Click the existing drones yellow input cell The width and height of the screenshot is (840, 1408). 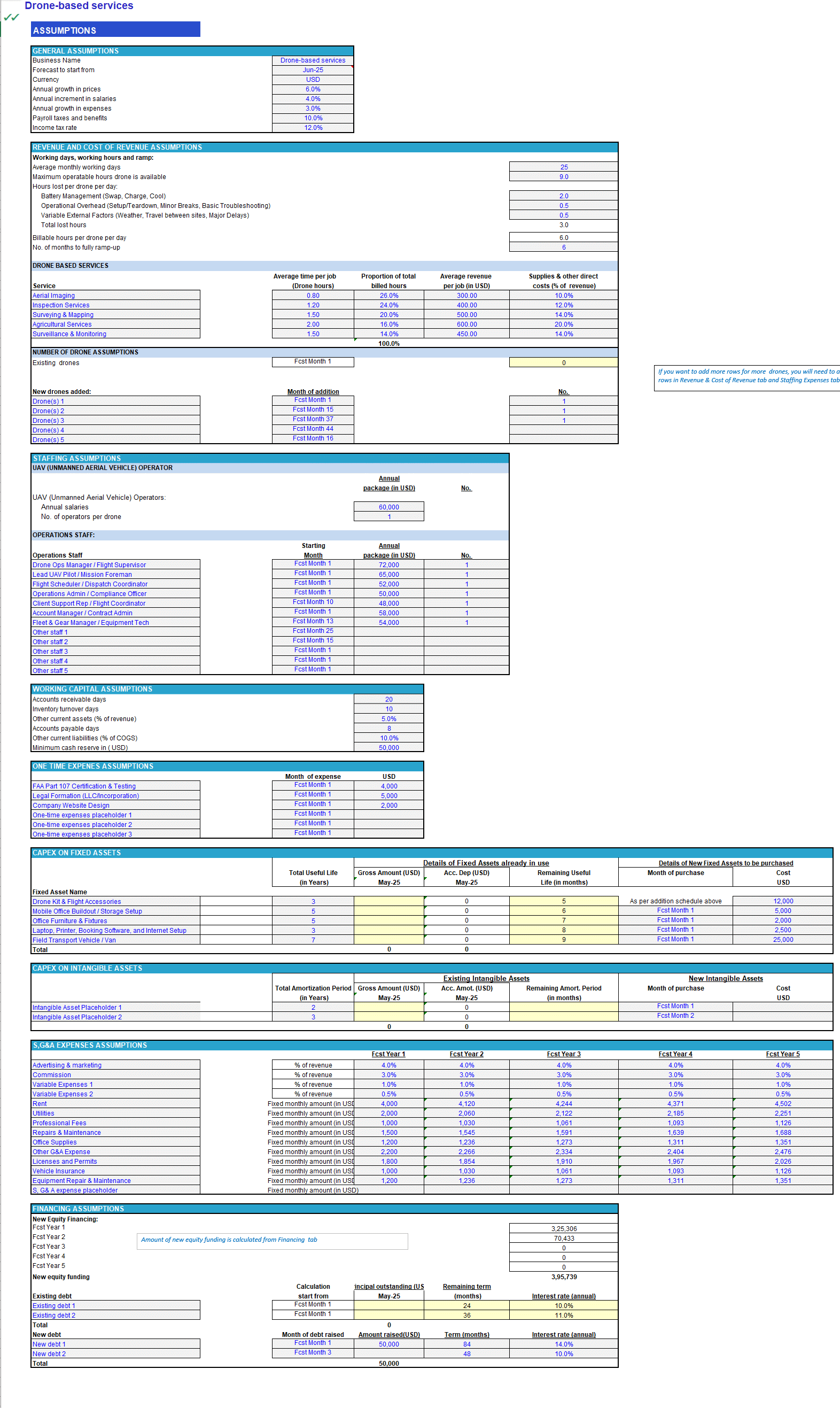point(563,363)
